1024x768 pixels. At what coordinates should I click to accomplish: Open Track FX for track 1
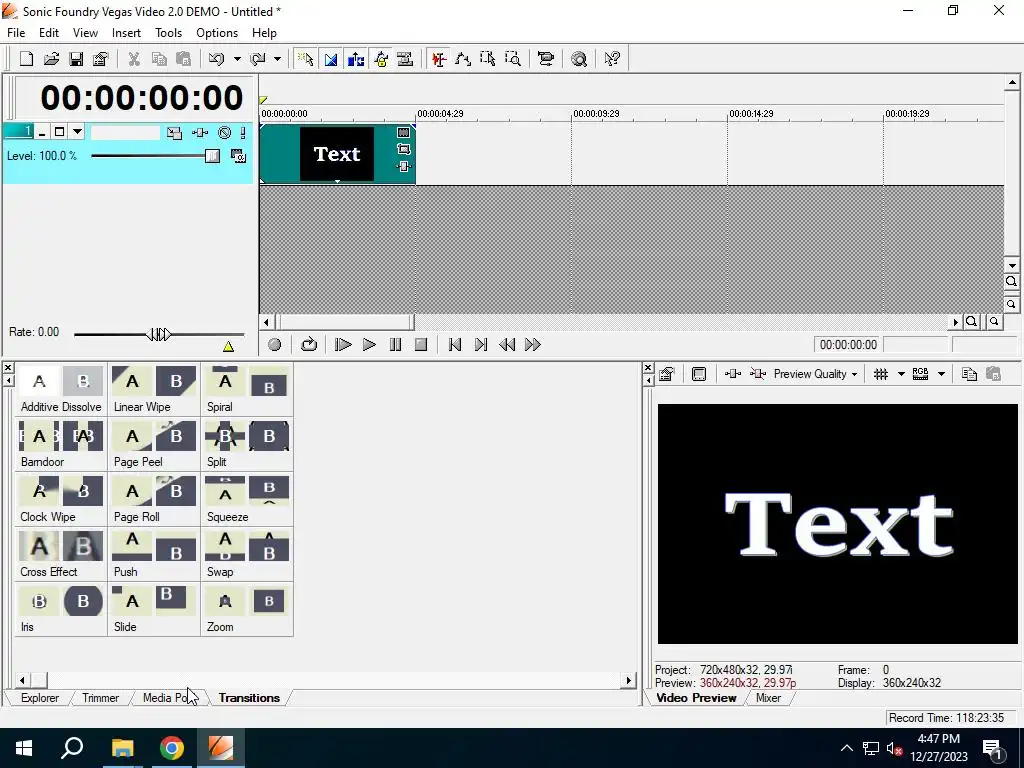point(200,133)
